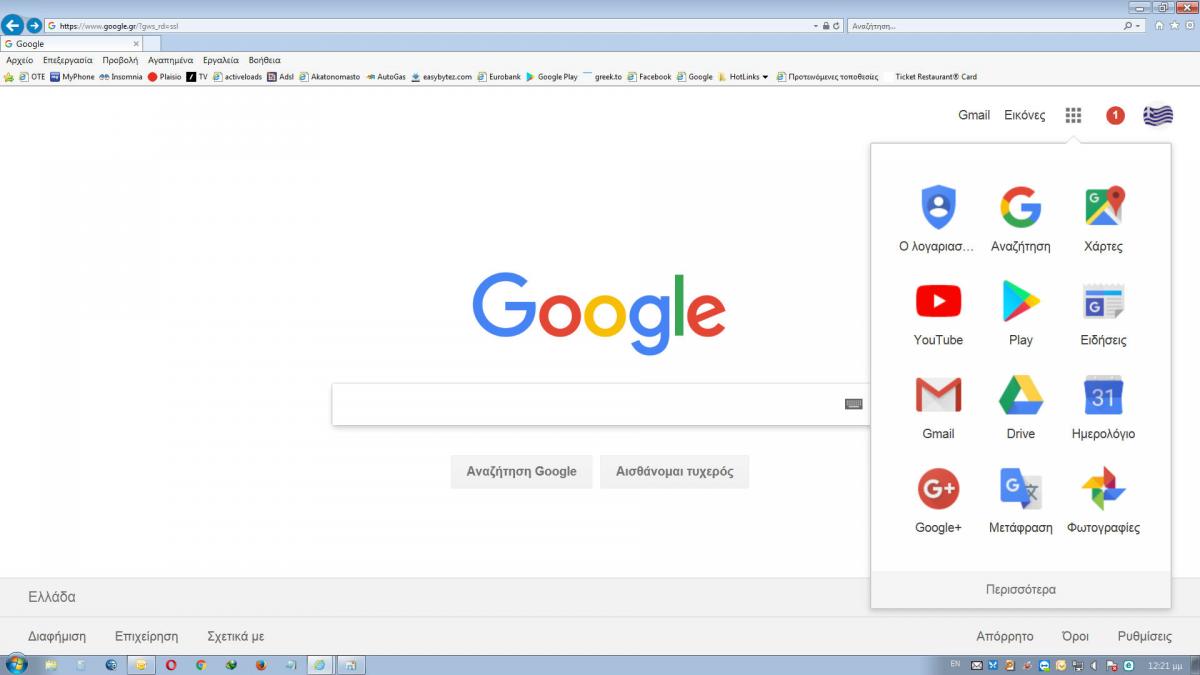This screenshot has height=675, width=1200.
Task: Open a new blank tab
Action: point(152,44)
